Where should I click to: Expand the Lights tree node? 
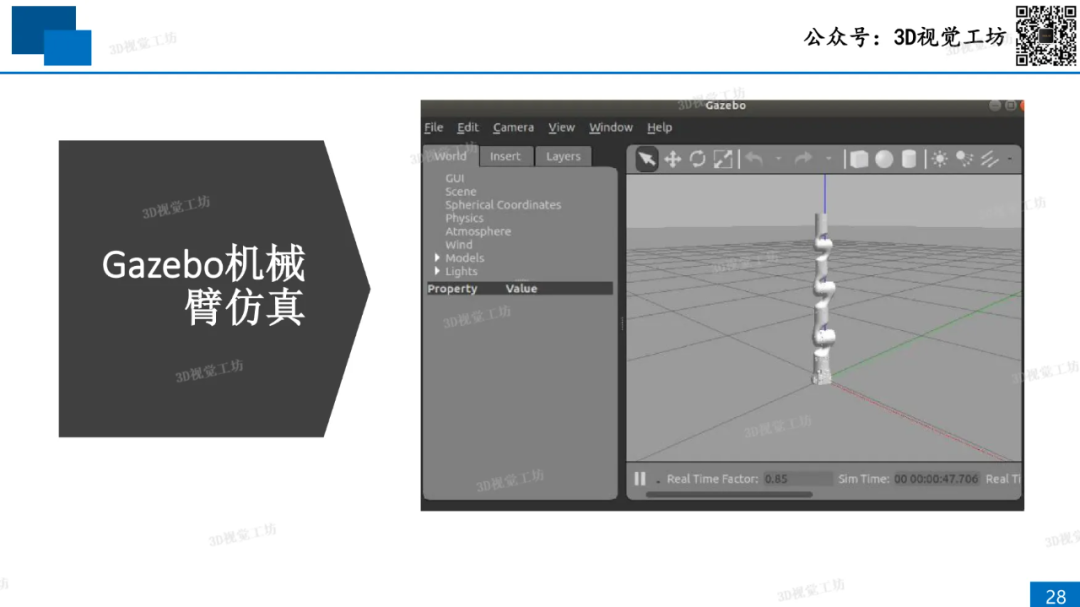point(437,271)
